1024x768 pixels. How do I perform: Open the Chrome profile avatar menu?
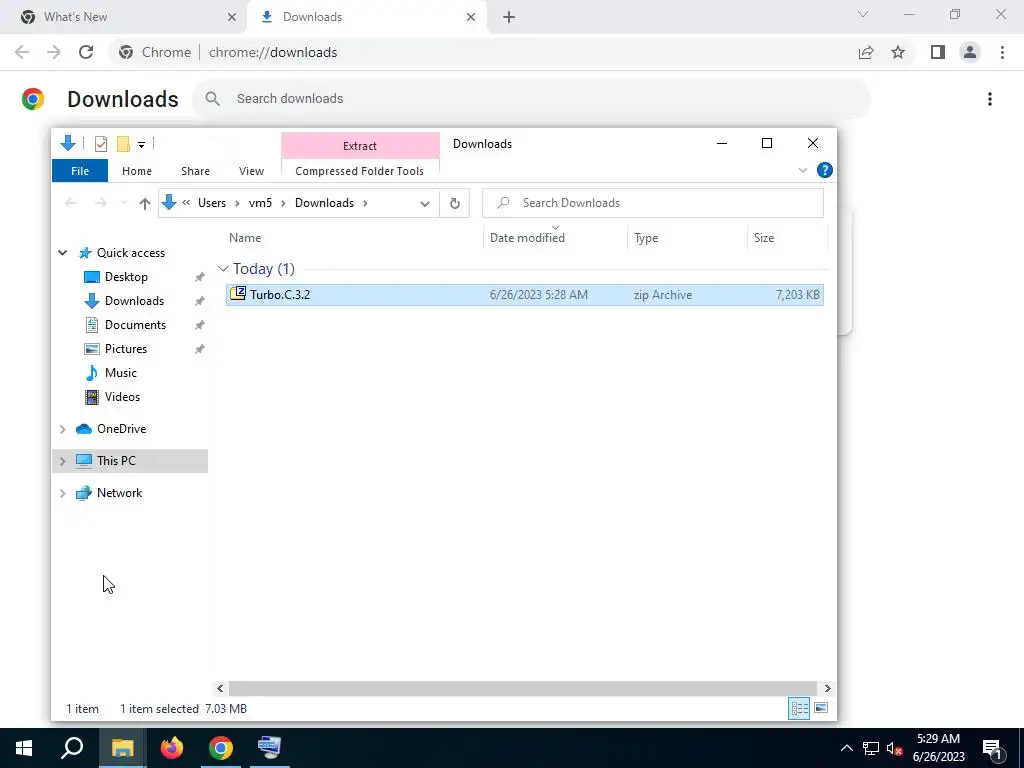click(x=970, y=52)
